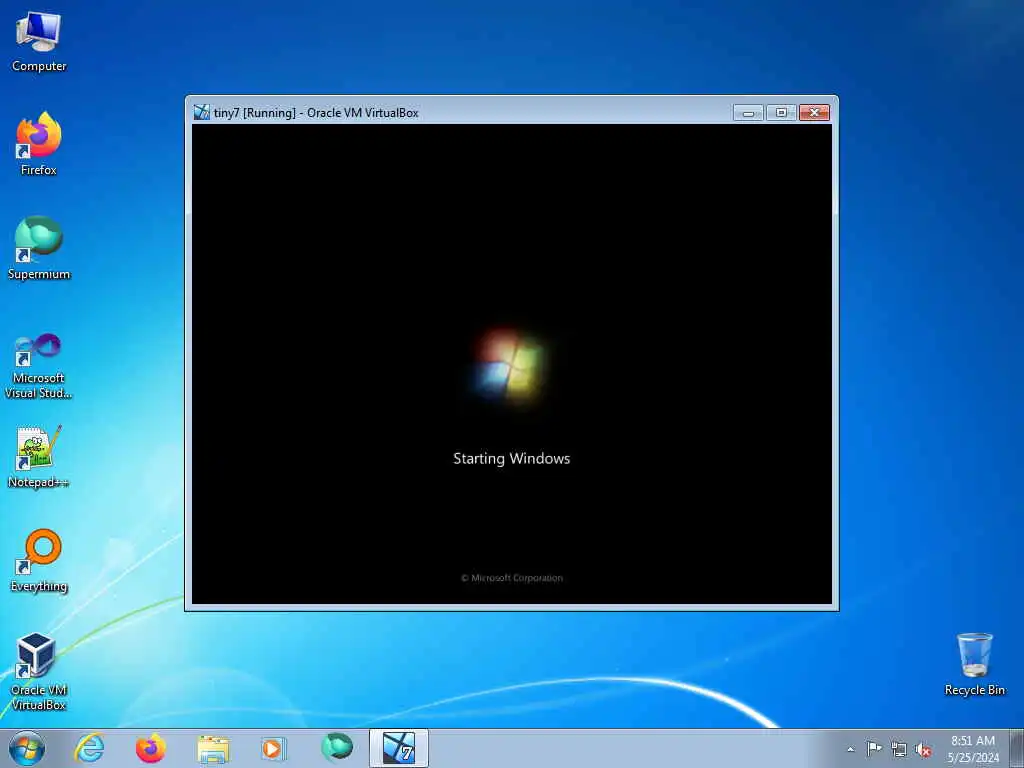This screenshot has height=768, width=1024.
Task: Click the Show desktop strip
Action: point(1017,748)
